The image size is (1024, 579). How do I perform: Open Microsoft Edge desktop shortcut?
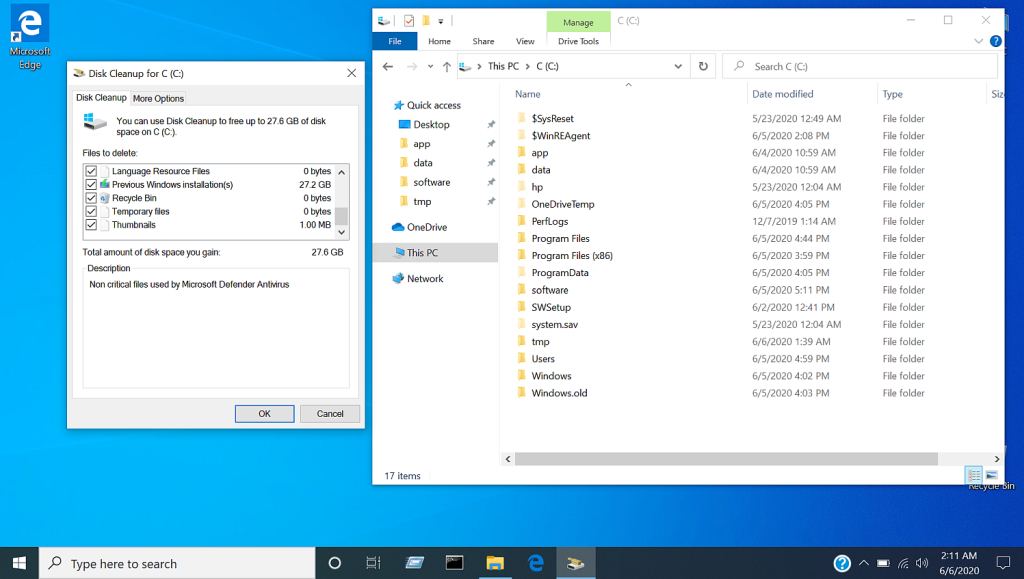[x=30, y=37]
